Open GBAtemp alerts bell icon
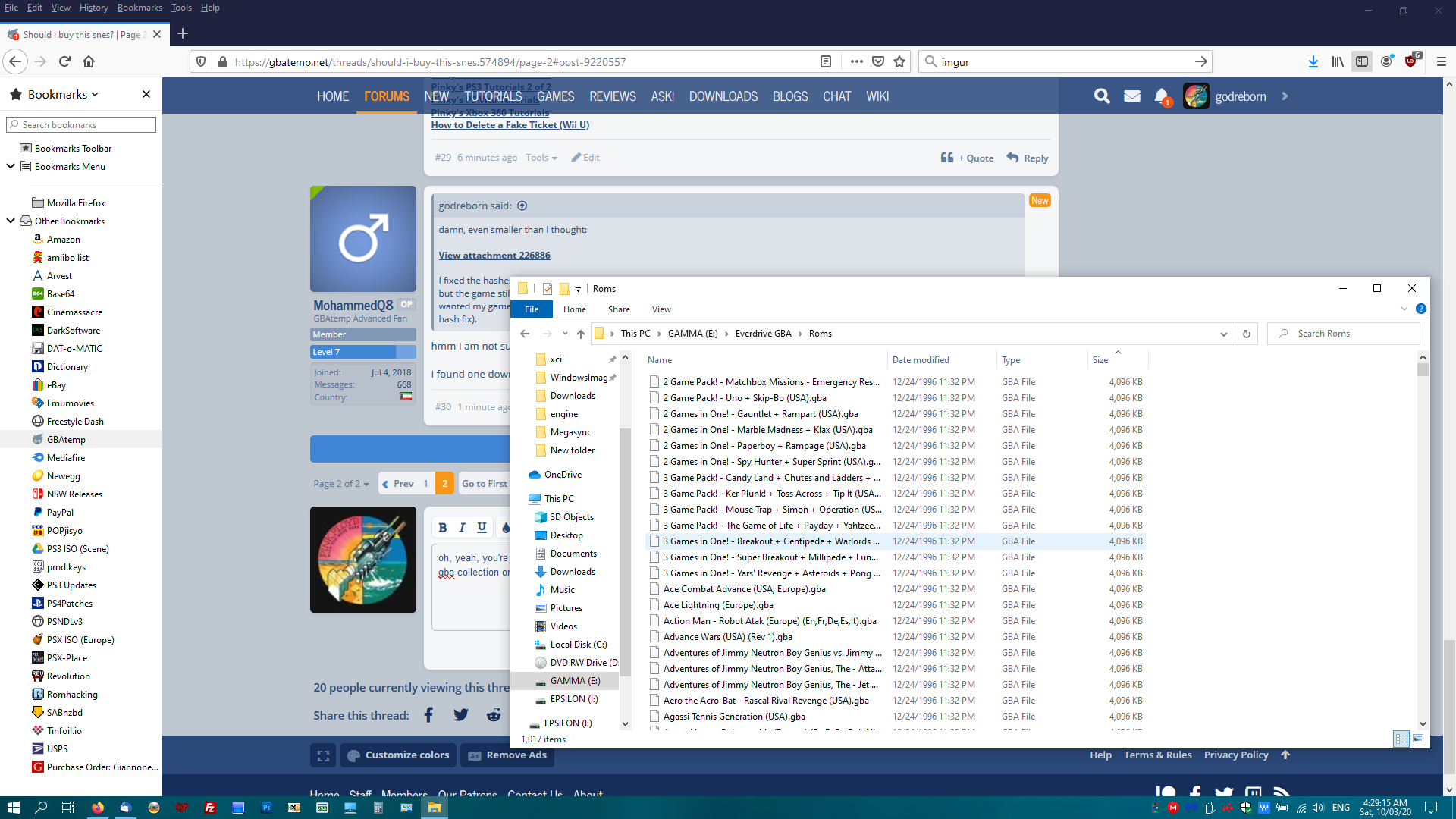Screen dimensions: 1456x819 (x=1162, y=96)
